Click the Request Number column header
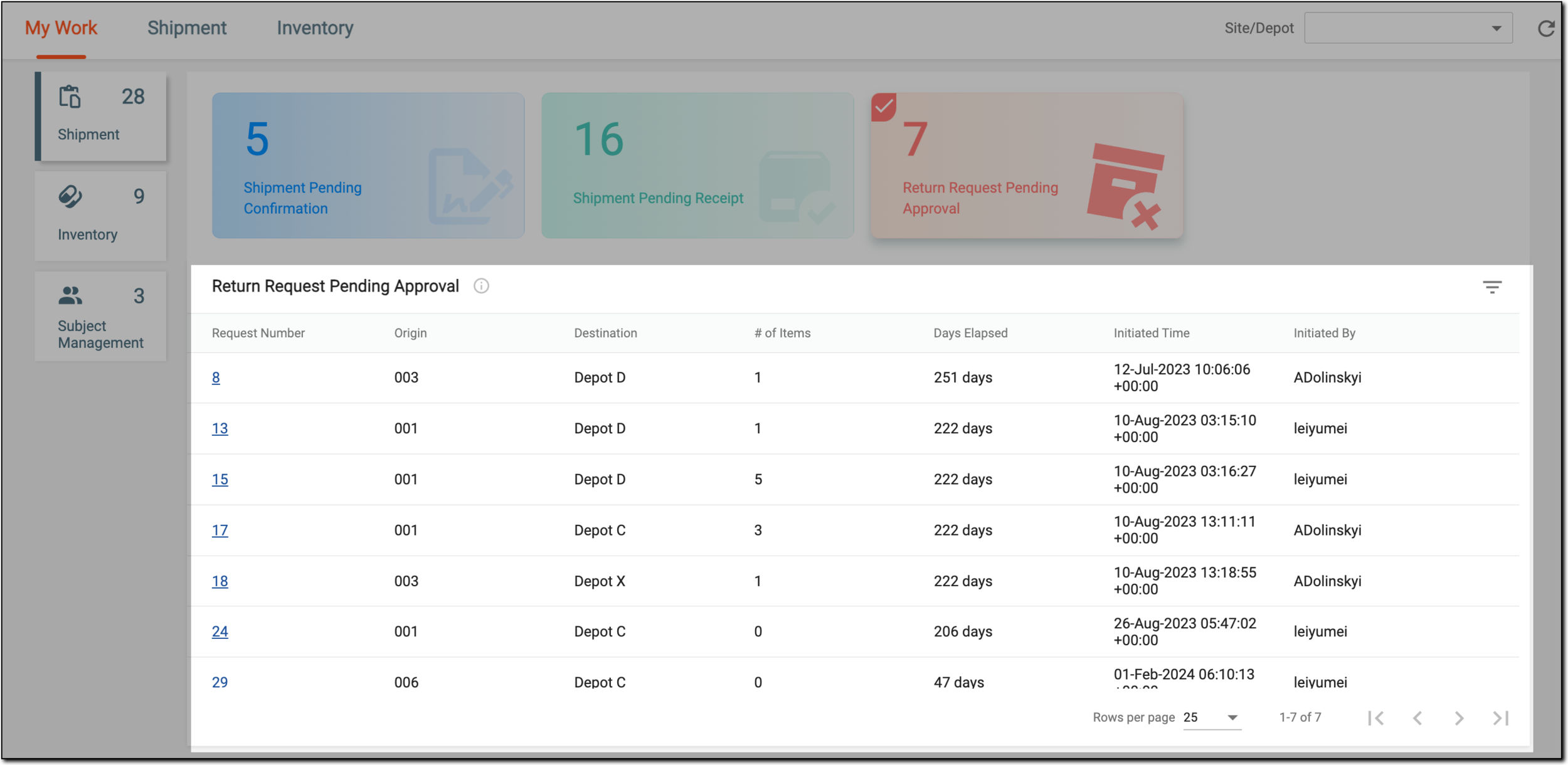Viewport: 1568px width, 765px height. click(258, 333)
